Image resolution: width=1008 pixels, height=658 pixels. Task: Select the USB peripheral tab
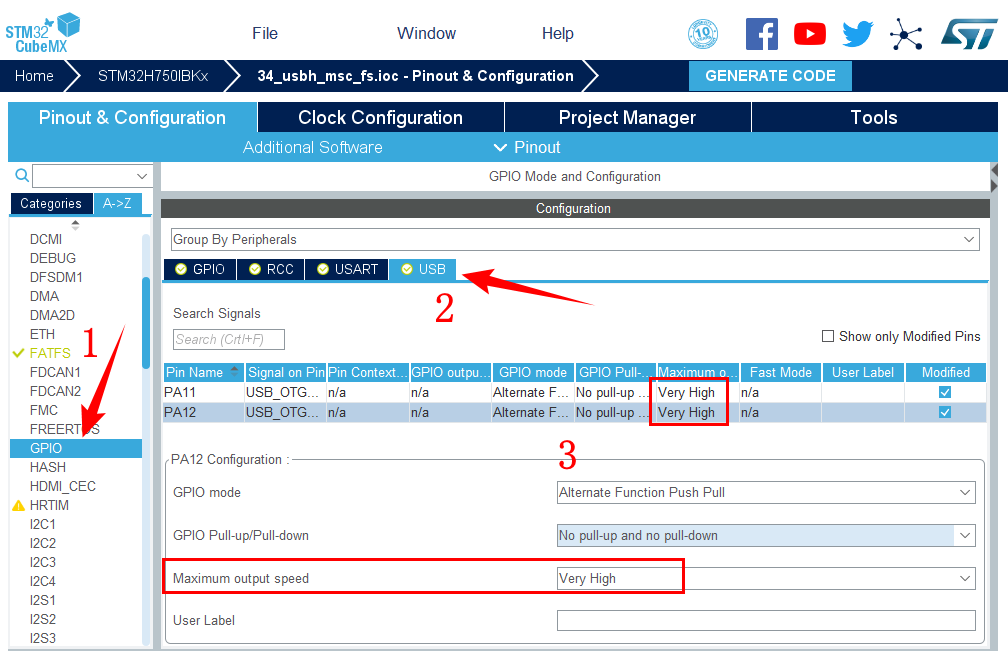coord(423,269)
